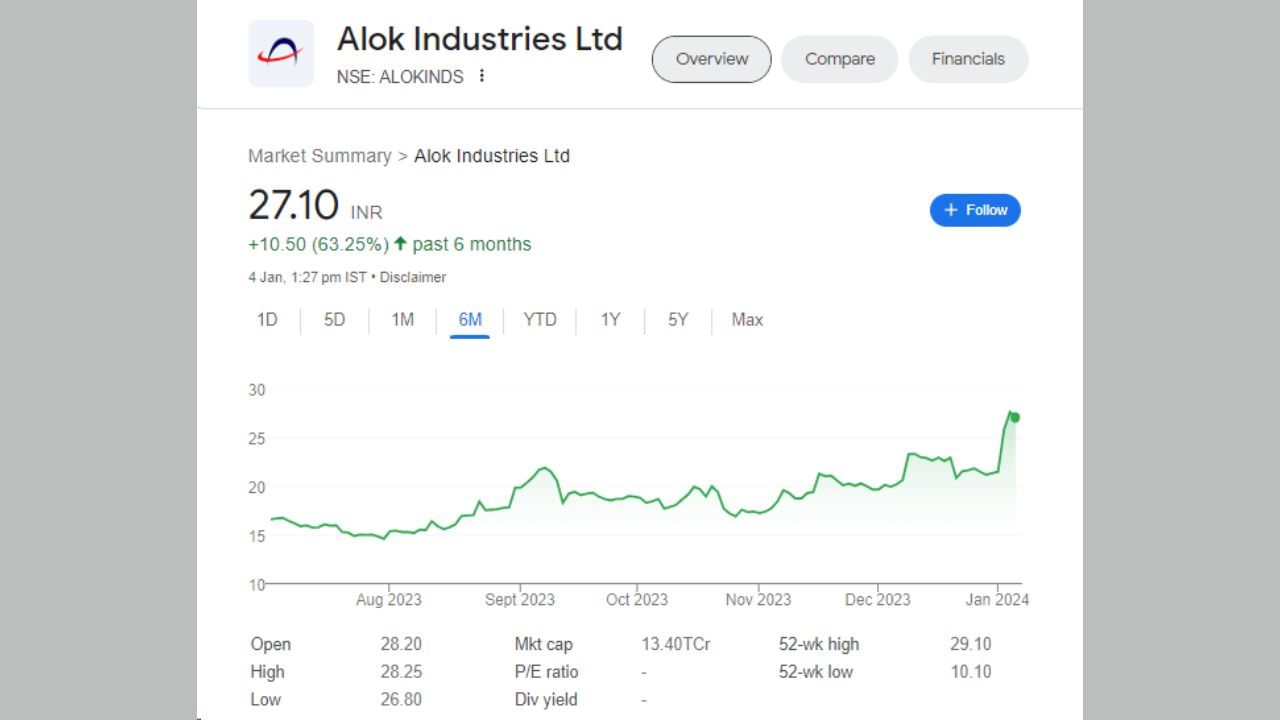Switch to the Overview tab

coord(711,59)
